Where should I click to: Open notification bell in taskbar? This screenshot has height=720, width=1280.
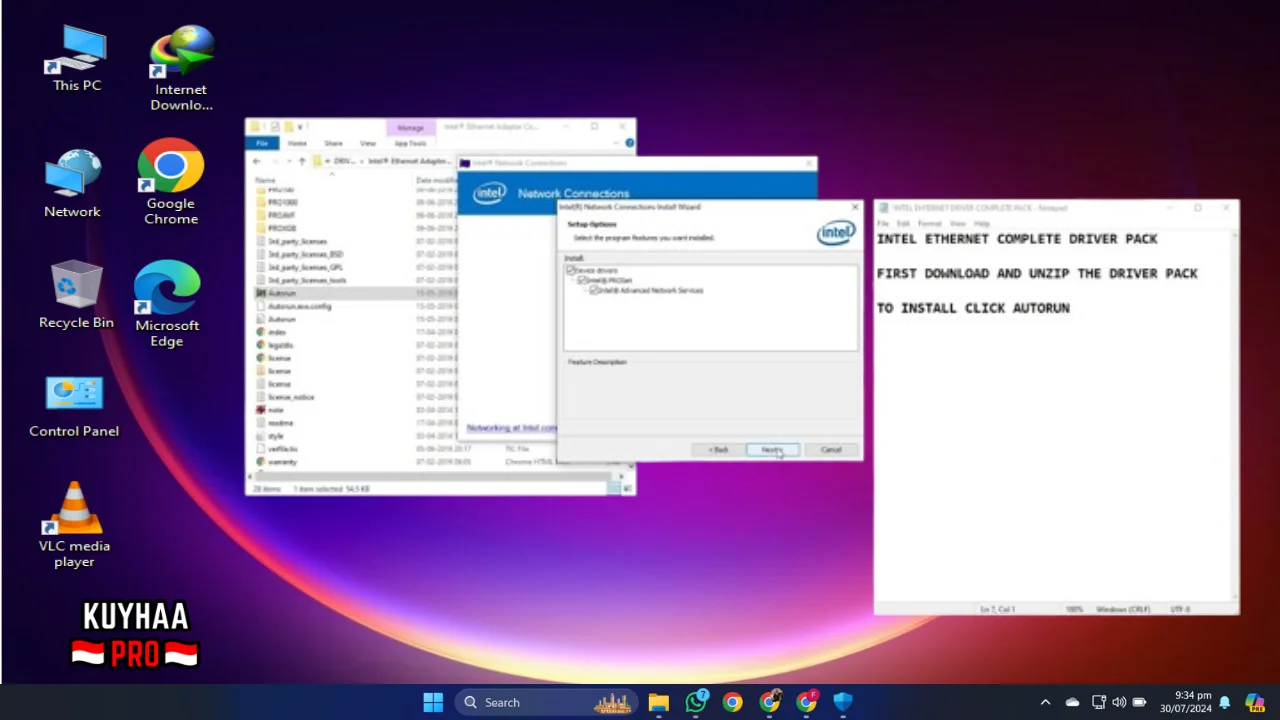point(1224,702)
